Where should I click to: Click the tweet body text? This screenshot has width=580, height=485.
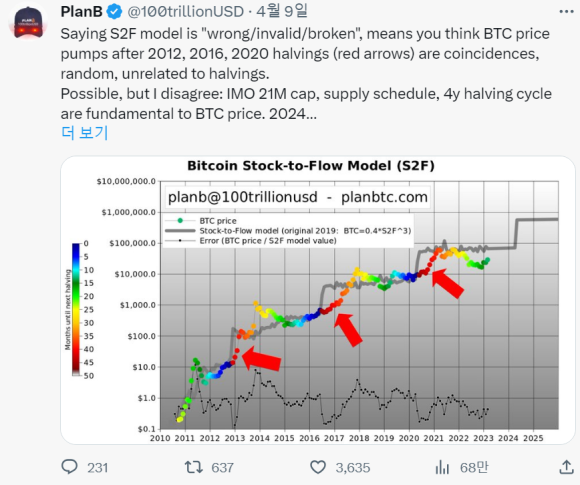pyautogui.click(x=306, y=74)
